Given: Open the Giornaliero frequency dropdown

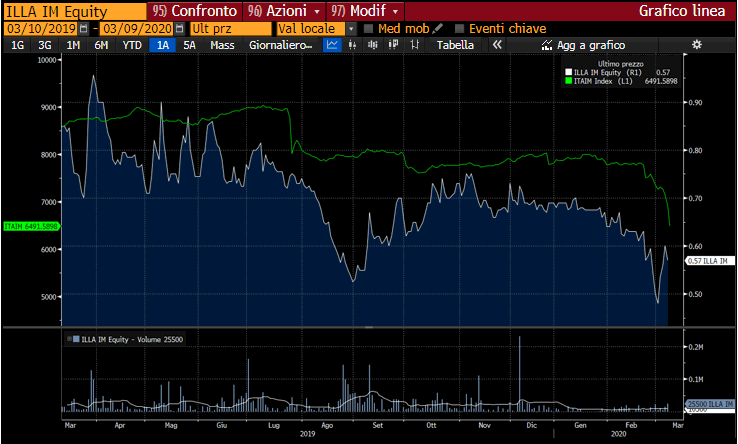Looking at the screenshot, I should tap(280, 45).
